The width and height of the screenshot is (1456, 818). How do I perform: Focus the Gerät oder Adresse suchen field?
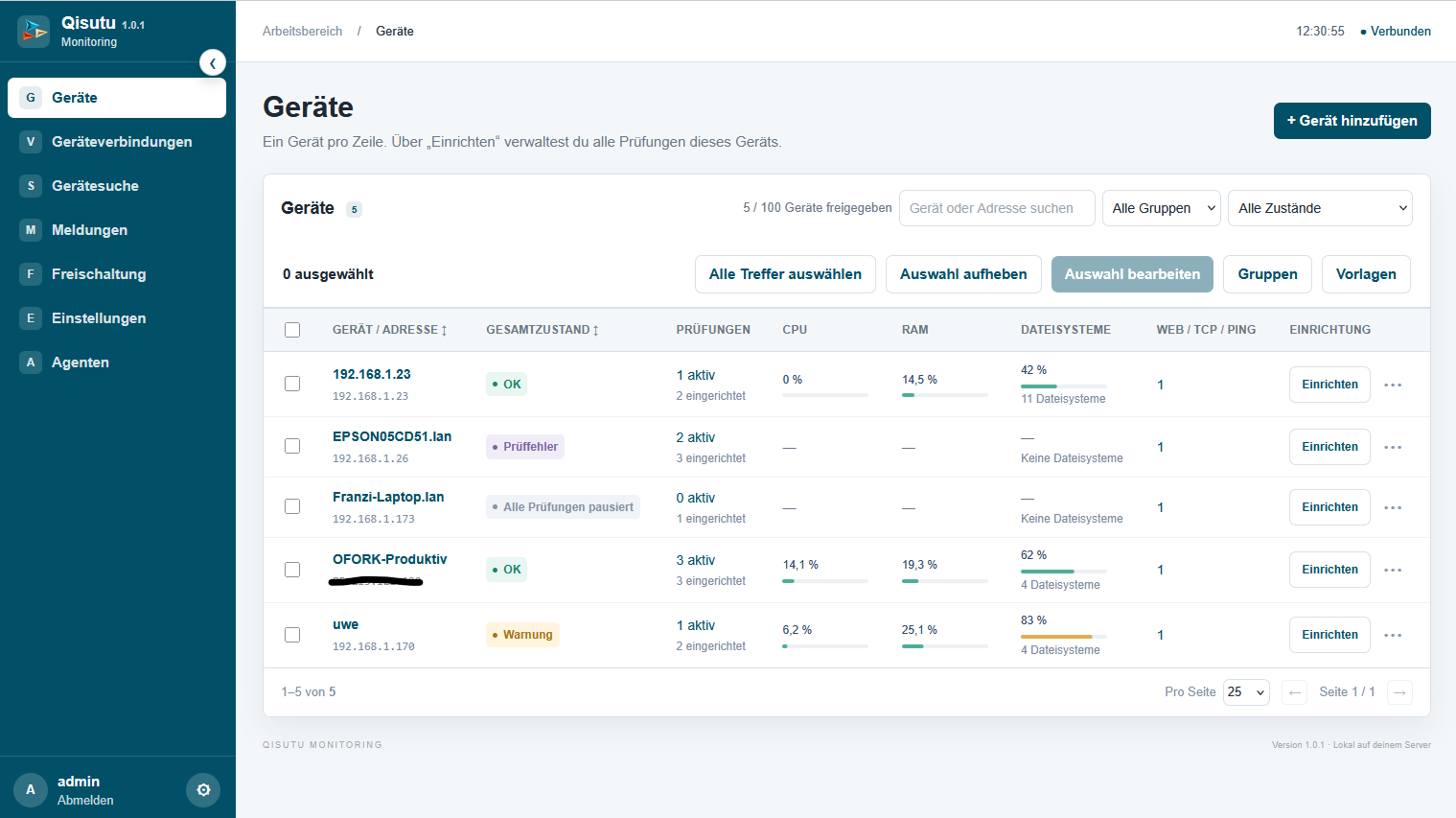(997, 208)
